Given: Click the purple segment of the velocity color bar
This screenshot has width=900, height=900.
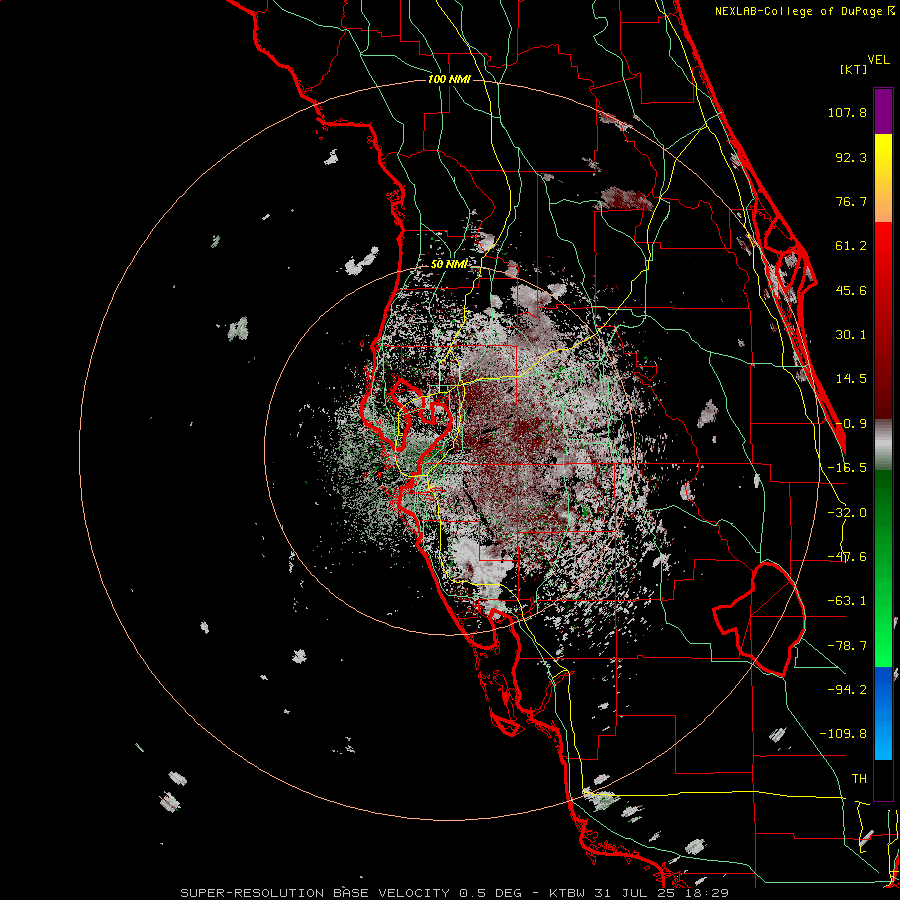Looking at the screenshot, I should tap(883, 111).
